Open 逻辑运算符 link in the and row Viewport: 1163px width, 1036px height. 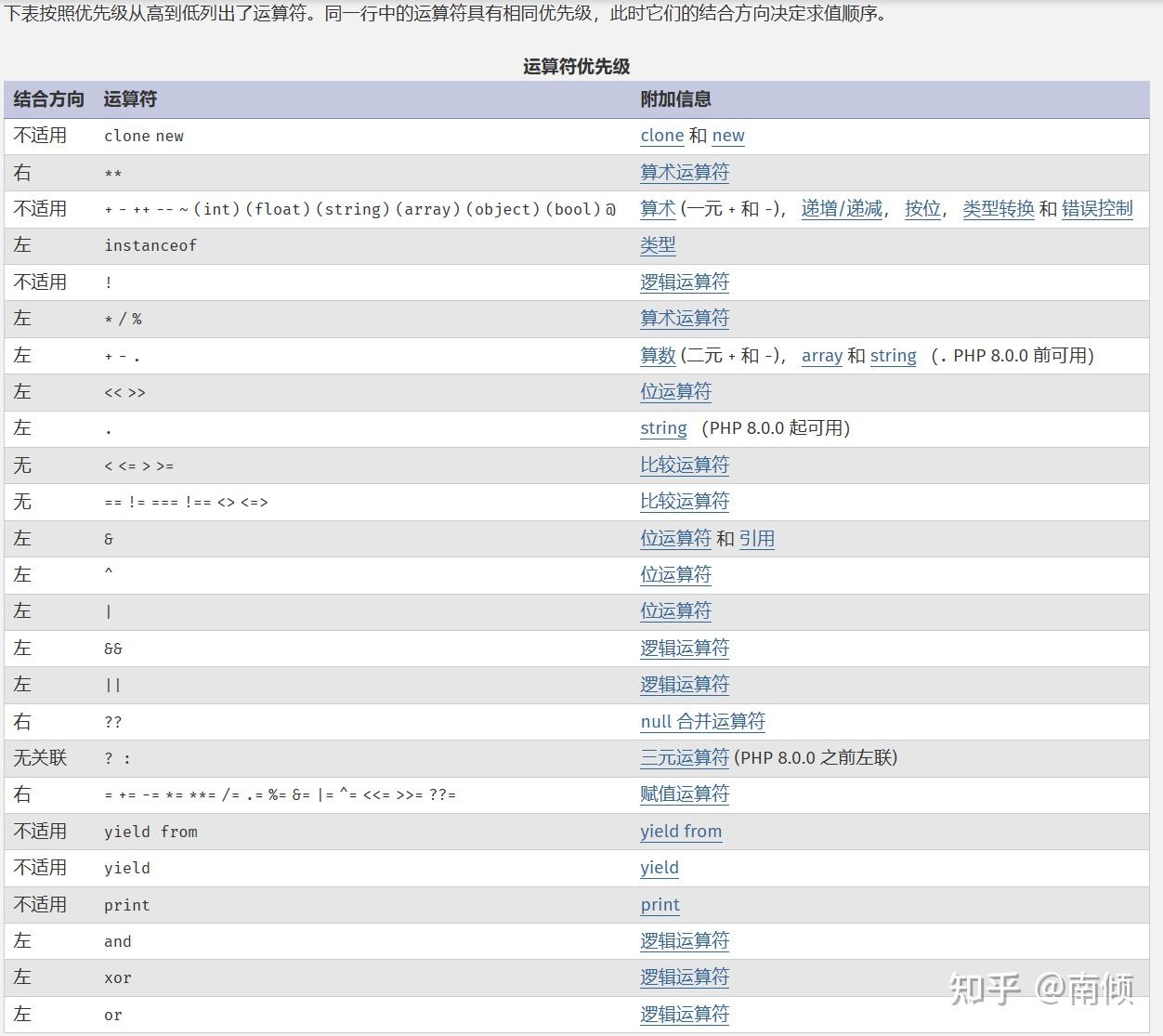685,941
